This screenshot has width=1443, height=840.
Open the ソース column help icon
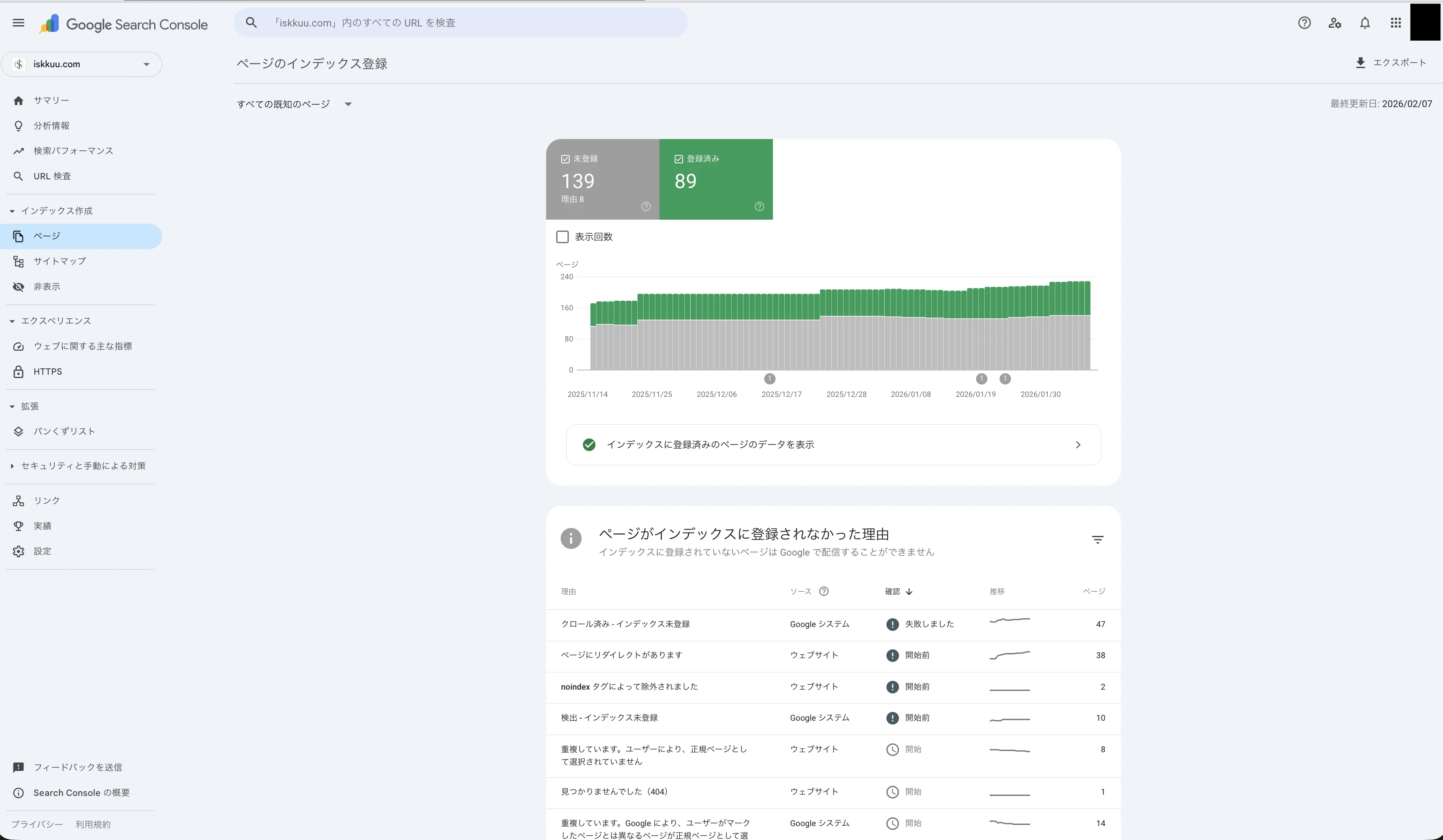tap(825, 591)
